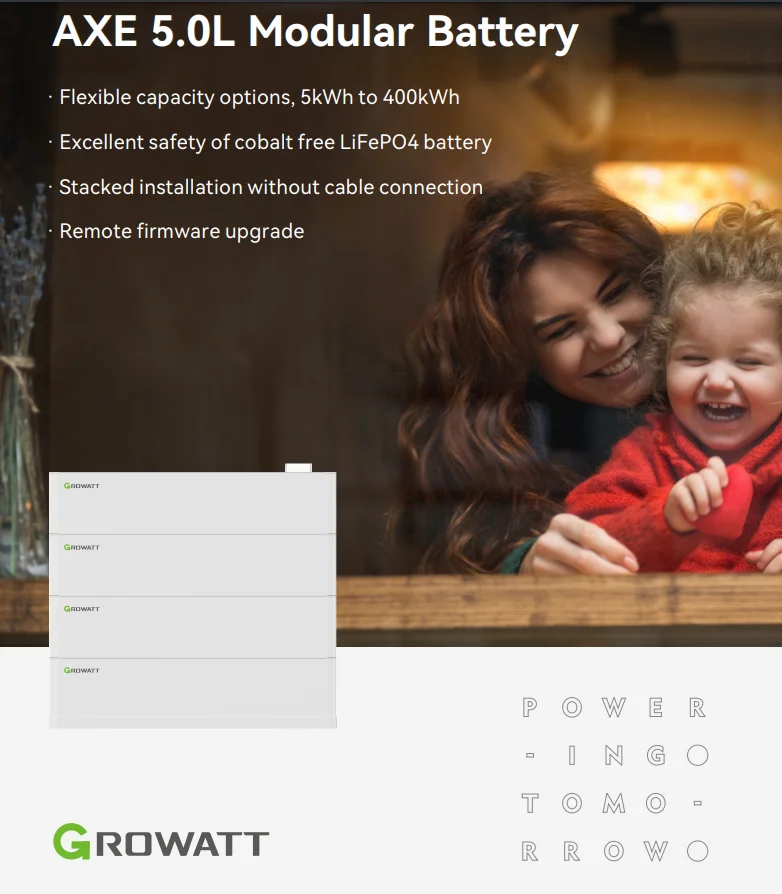The image size is (782, 894).
Task: Click the AXE 5.0L Modular Battery heading
Action: click(x=315, y=31)
